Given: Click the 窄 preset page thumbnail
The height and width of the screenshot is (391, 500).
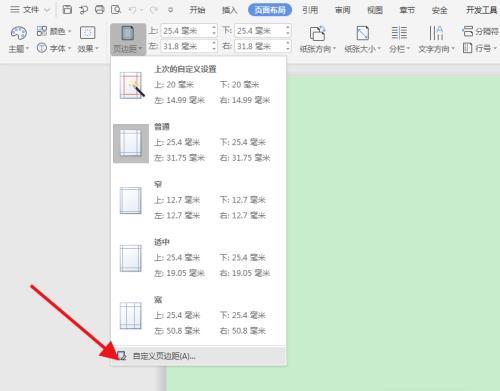Looking at the screenshot, I should 131,201.
